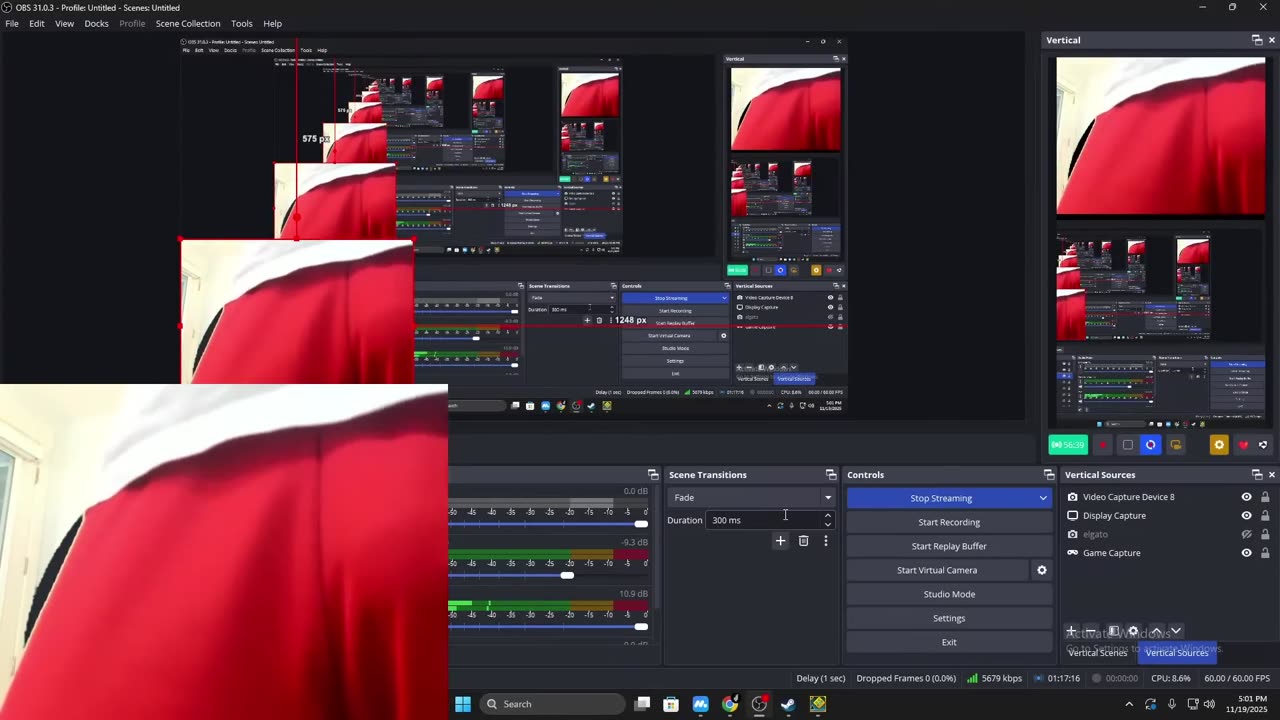Open source properties gear in Vertical Sources toolbar
The width and height of the screenshot is (1280, 720).
pos(1133,631)
